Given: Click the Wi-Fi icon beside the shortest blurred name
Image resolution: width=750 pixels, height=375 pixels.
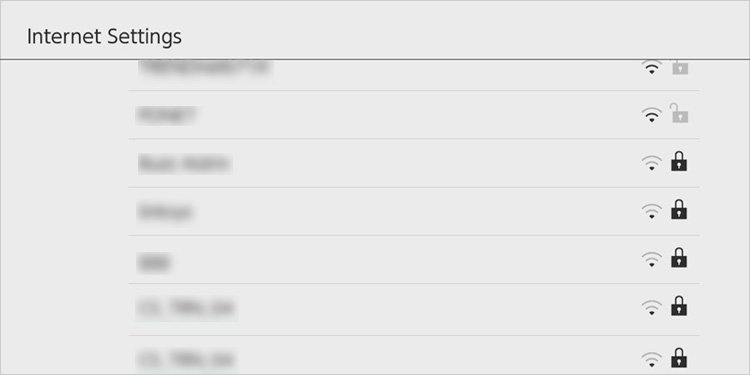Looking at the screenshot, I should (x=651, y=260).
